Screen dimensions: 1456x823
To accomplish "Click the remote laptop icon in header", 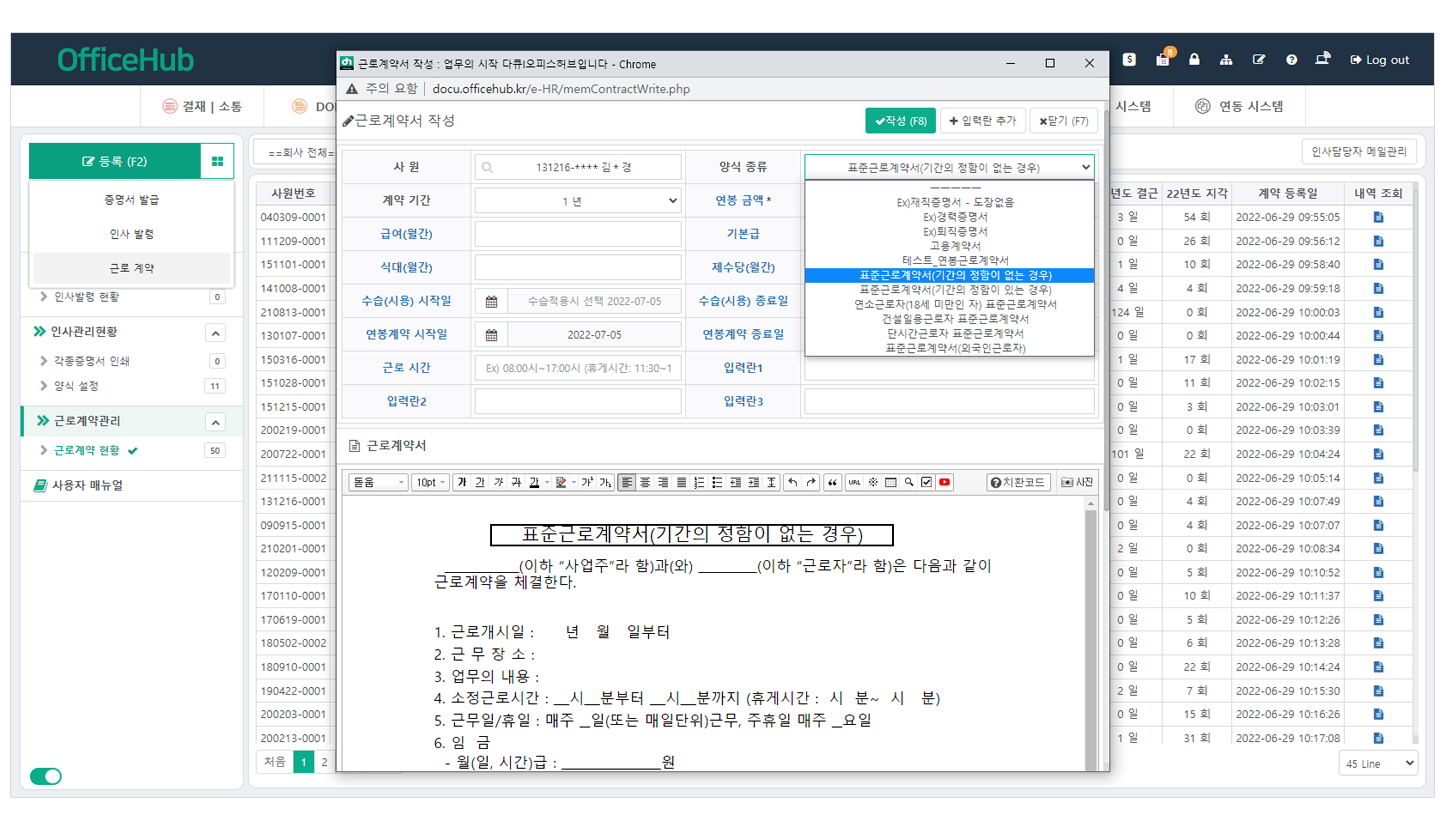I will click(1323, 60).
